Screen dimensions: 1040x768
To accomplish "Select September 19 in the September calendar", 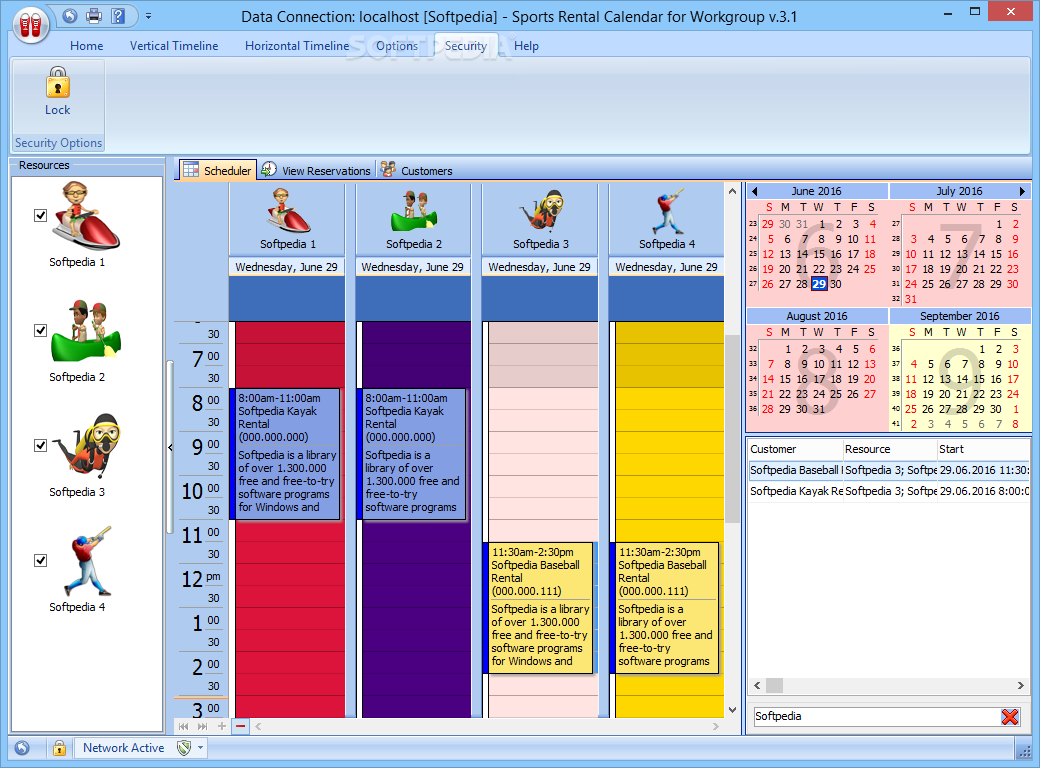I will coord(928,394).
